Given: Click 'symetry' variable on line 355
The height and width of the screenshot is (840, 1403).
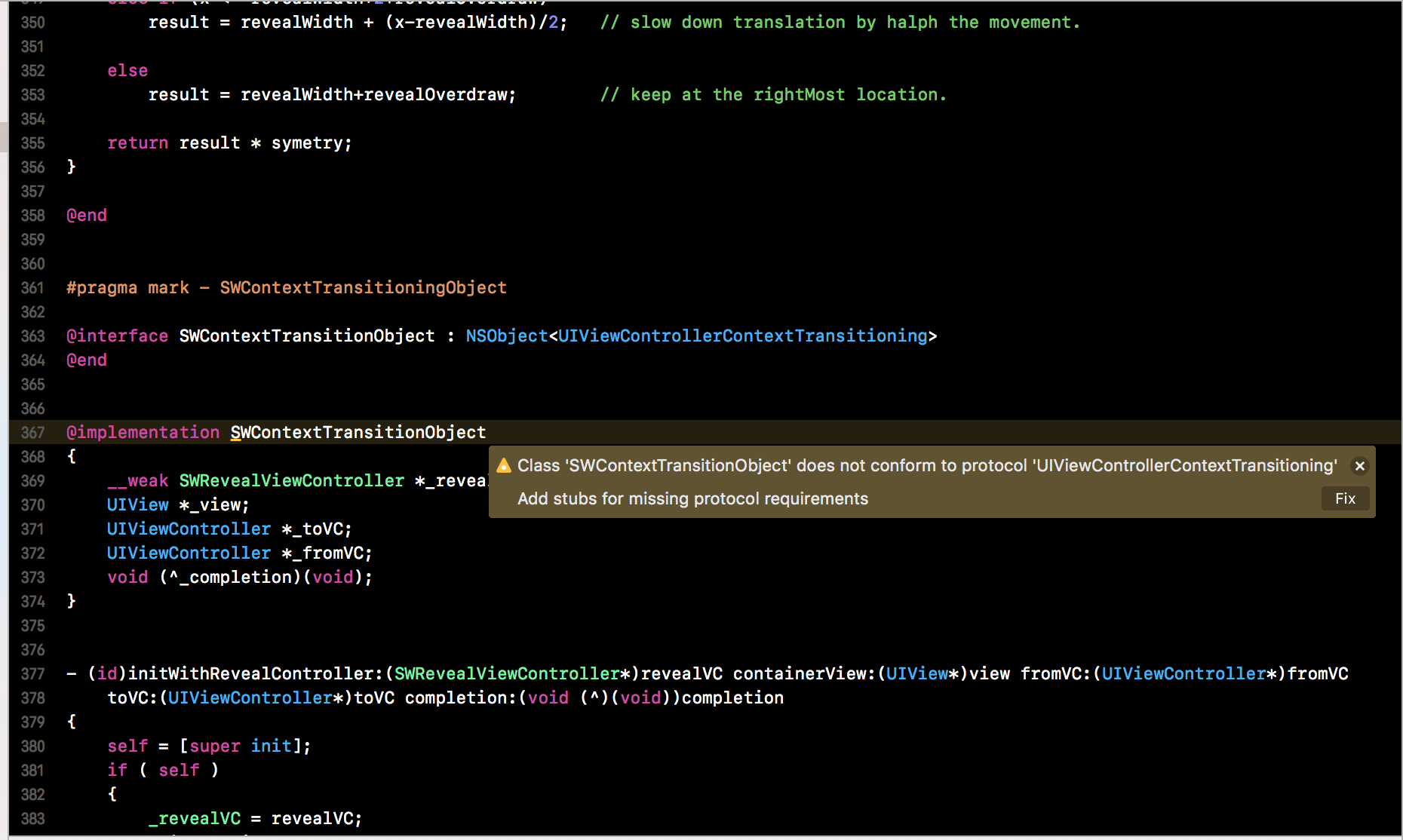Looking at the screenshot, I should click(307, 143).
